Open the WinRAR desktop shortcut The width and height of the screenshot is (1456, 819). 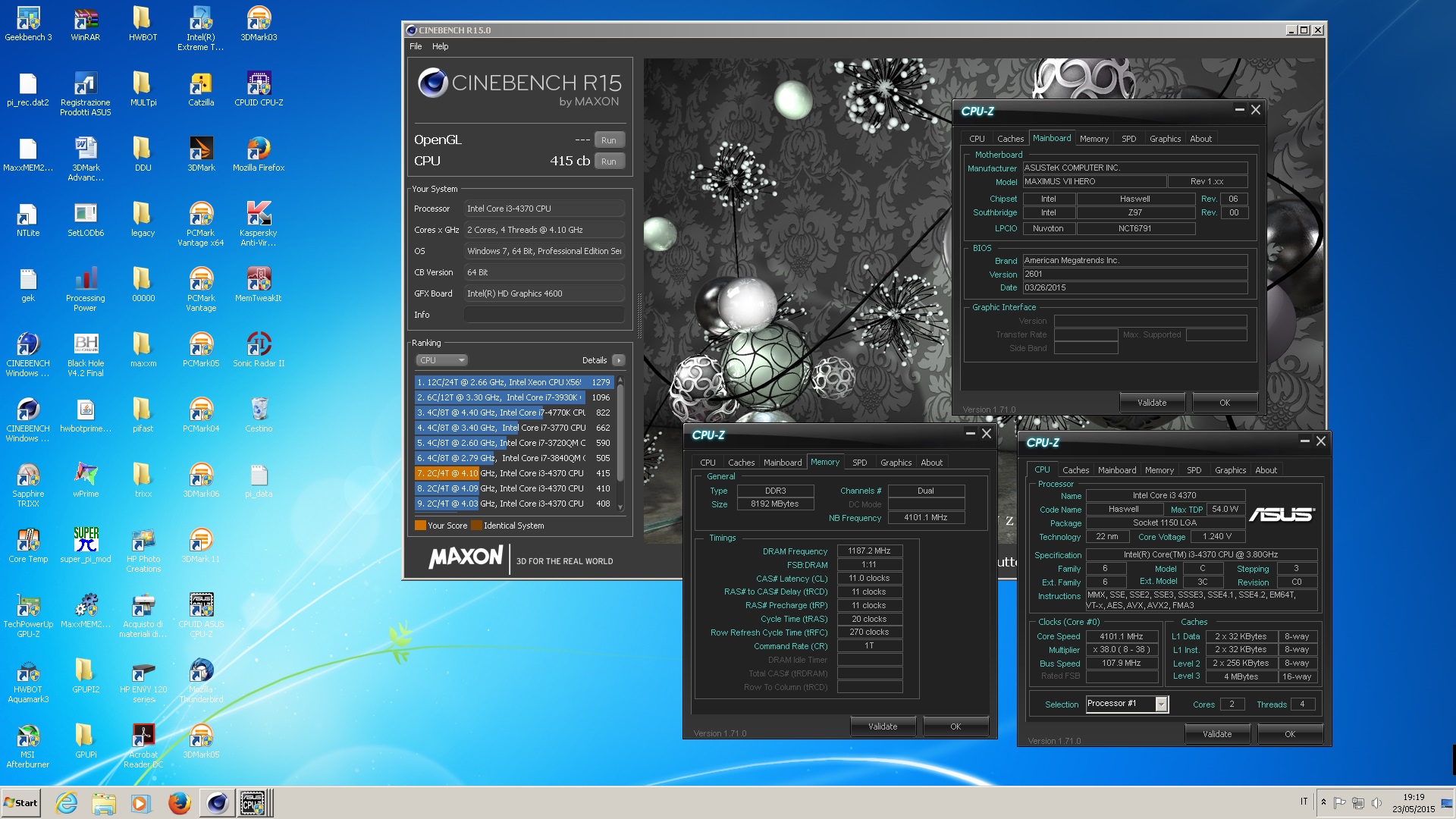86,23
